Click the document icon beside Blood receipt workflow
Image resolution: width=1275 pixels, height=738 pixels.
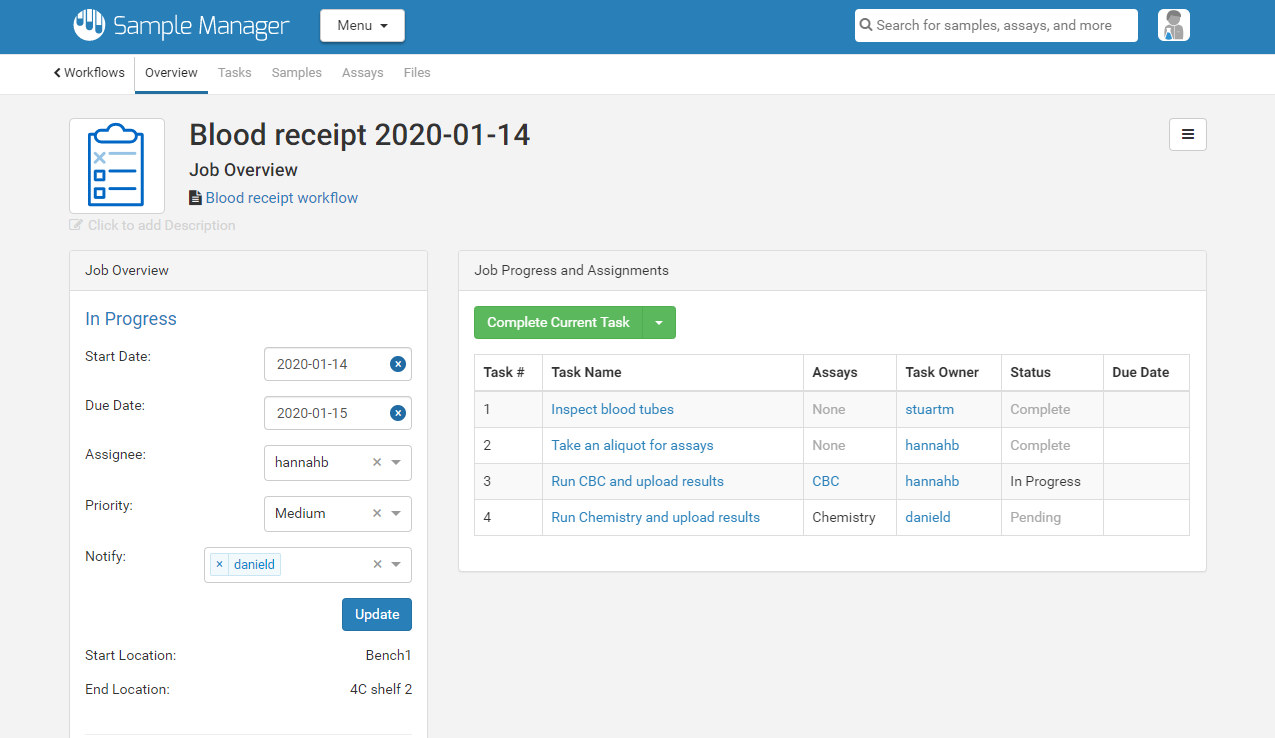[x=195, y=197]
